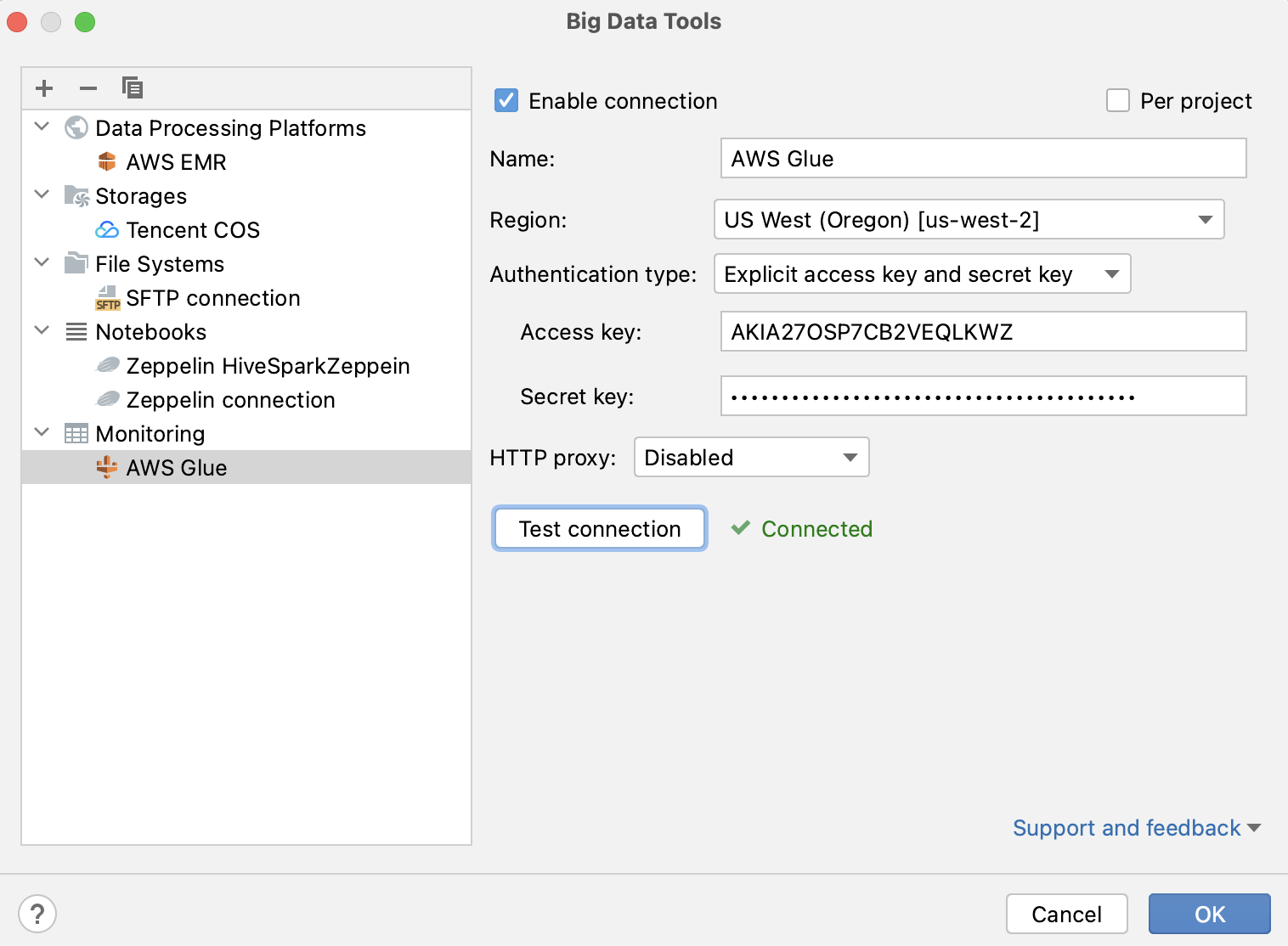The image size is (1288, 946).
Task: Duplicate the connection using the copy icon
Action: point(133,87)
